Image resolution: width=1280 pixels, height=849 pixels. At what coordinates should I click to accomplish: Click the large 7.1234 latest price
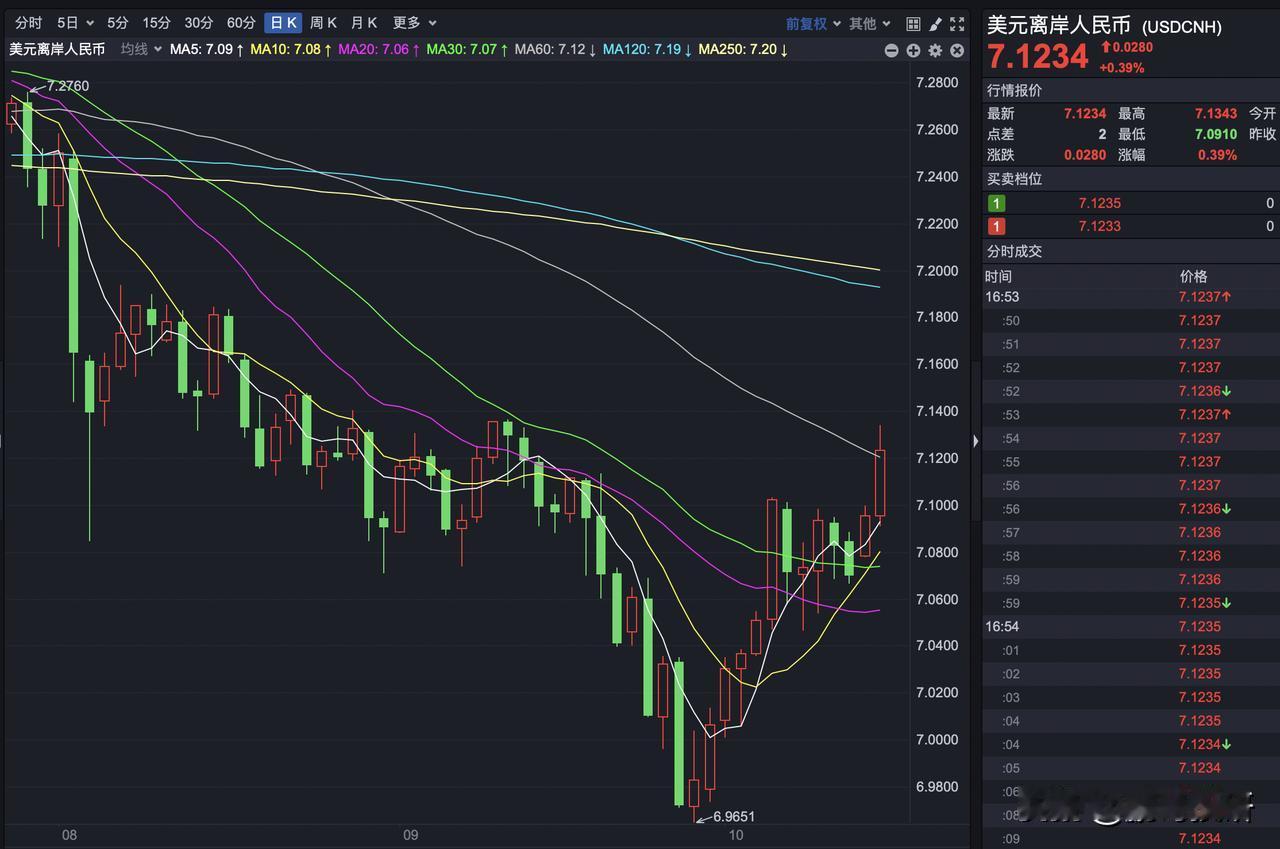coord(1038,57)
